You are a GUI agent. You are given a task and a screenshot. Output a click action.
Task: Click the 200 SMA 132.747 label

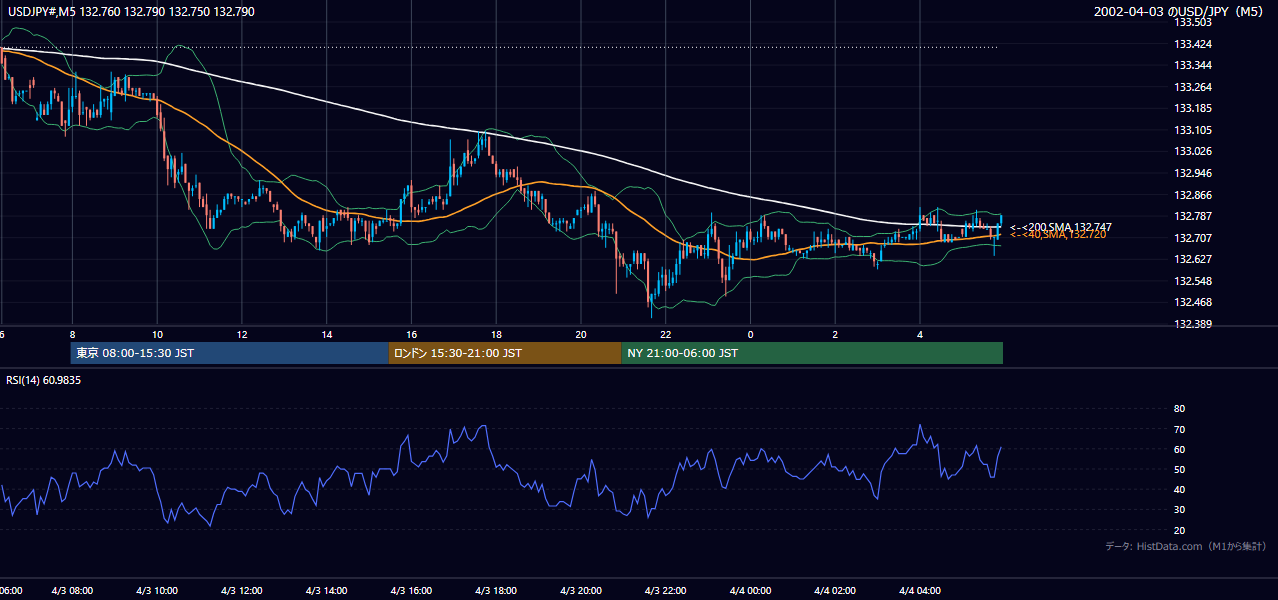coord(1060,227)
